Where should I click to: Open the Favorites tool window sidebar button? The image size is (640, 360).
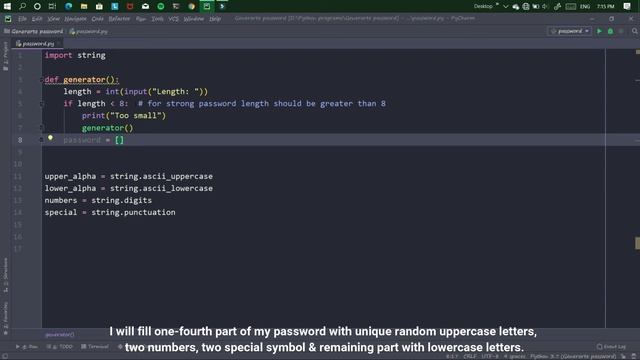(5, 318)
